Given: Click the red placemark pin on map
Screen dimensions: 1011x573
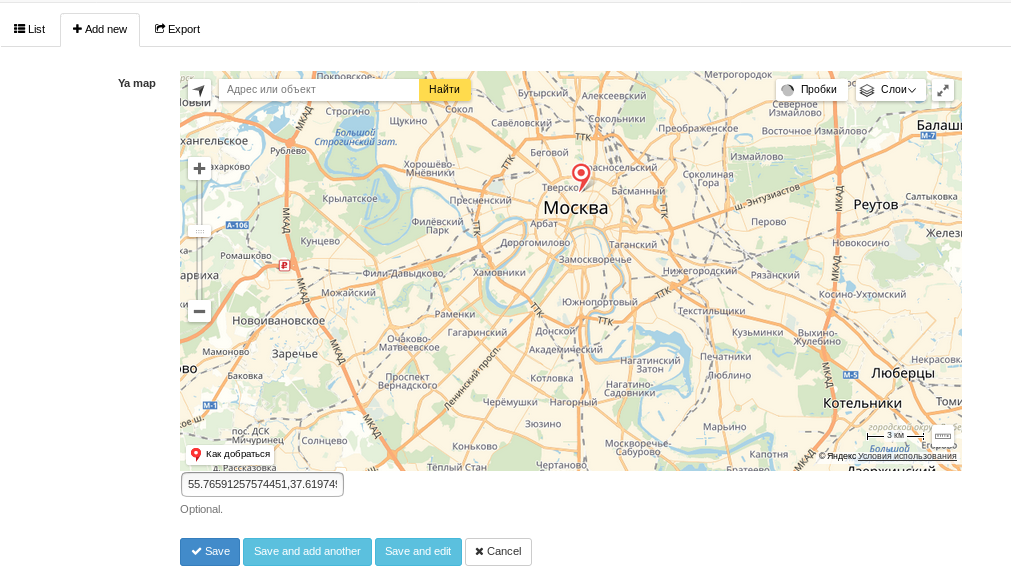Looking at the screenshot, I should pyautogui.click(x=581, y=177).
